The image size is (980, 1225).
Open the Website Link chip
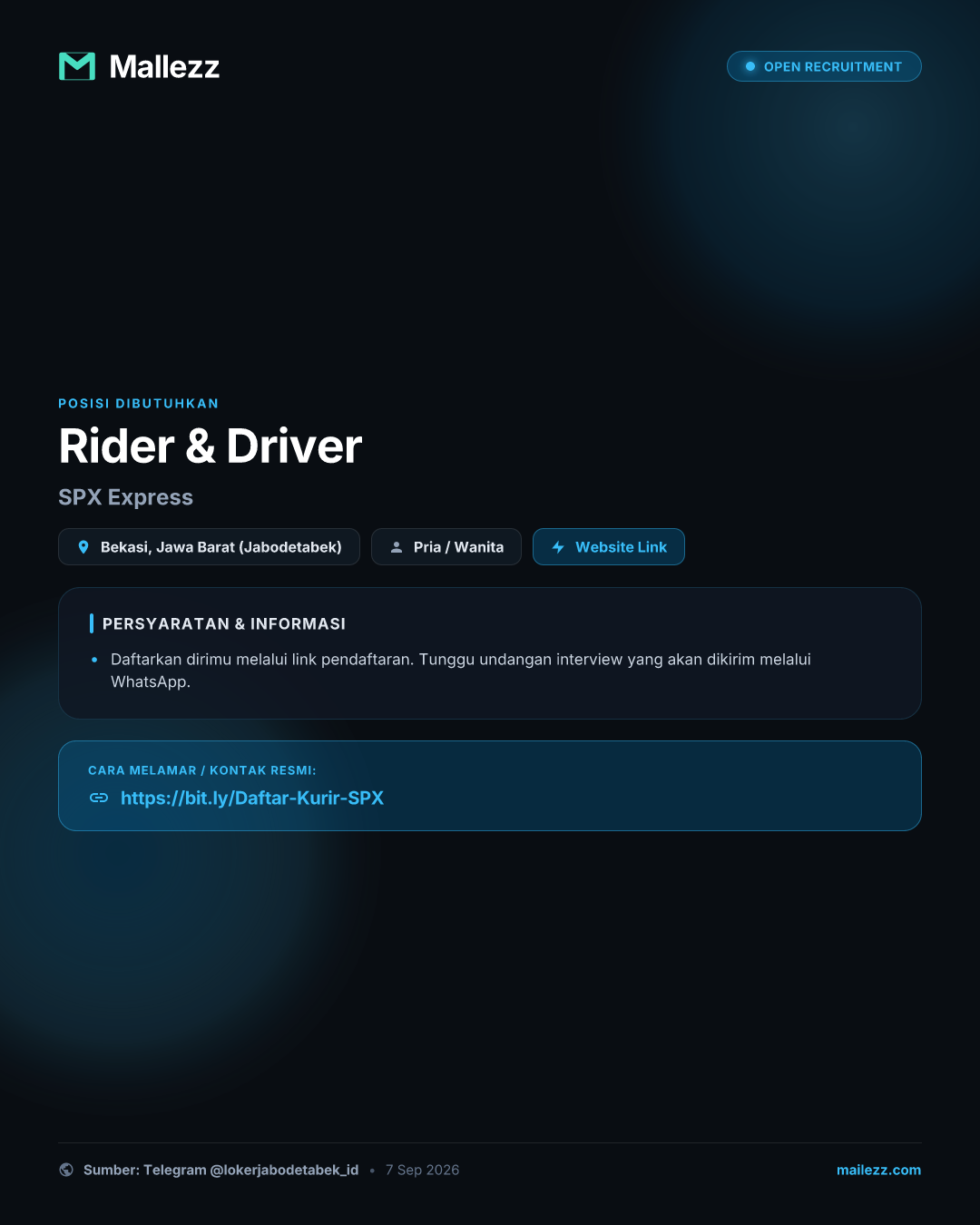tap(609, 547)
